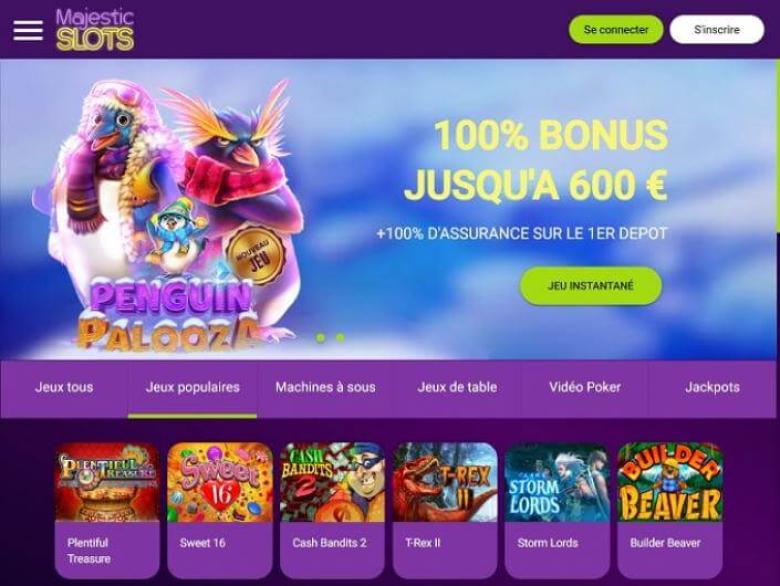Click the Se connecter button
Screen dimensions: 780x586
point(616,29)
